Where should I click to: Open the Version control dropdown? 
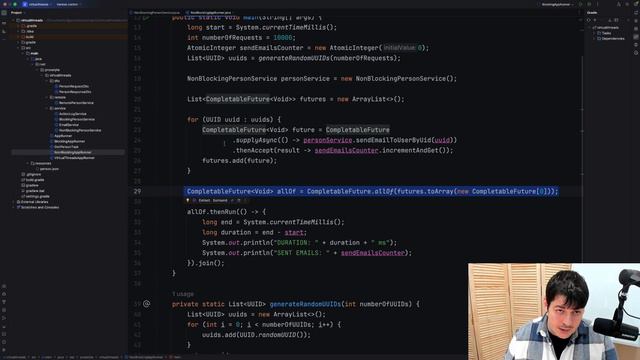69,4
